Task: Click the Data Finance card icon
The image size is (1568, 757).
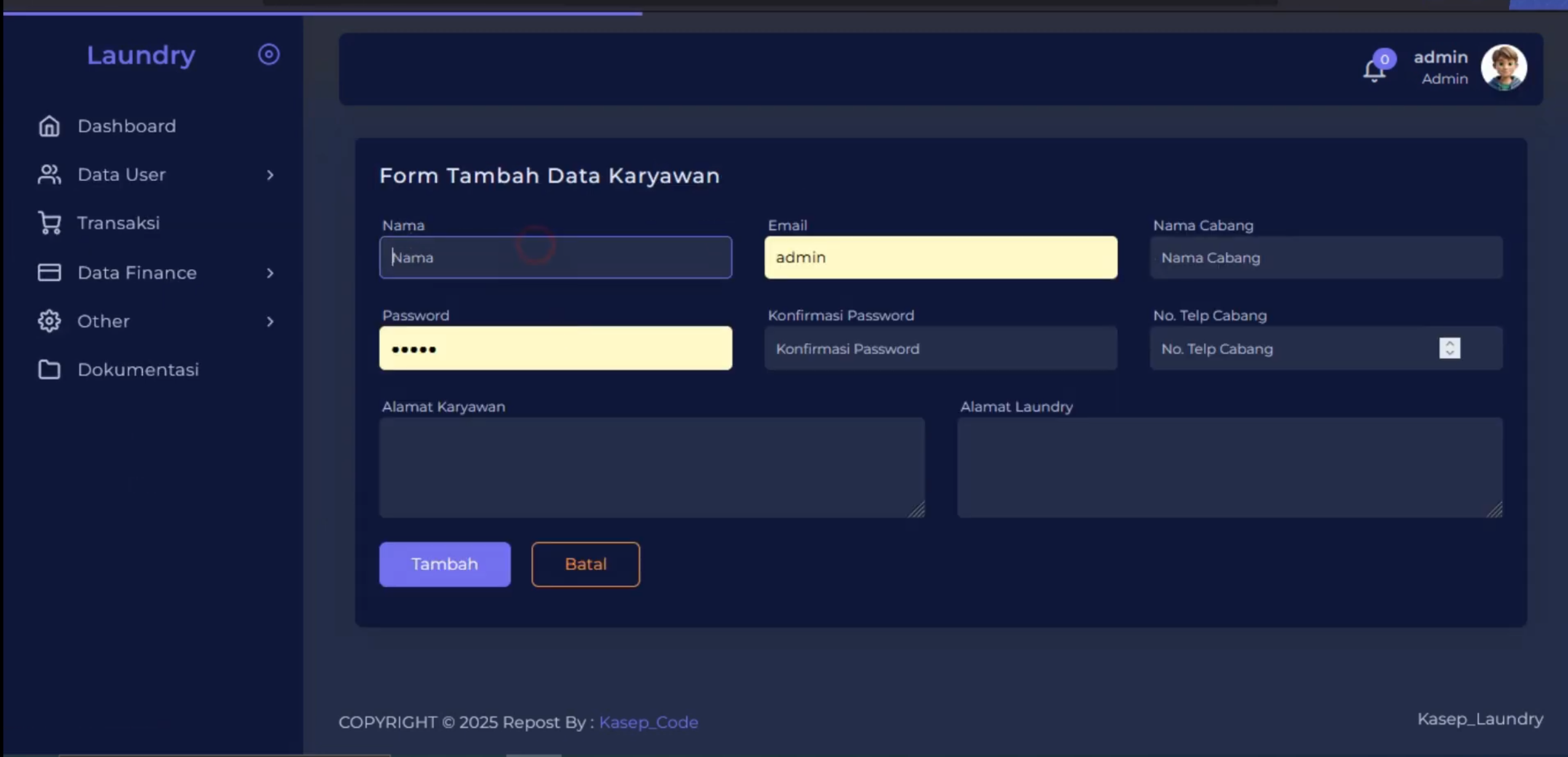Action: pos(49,272)
